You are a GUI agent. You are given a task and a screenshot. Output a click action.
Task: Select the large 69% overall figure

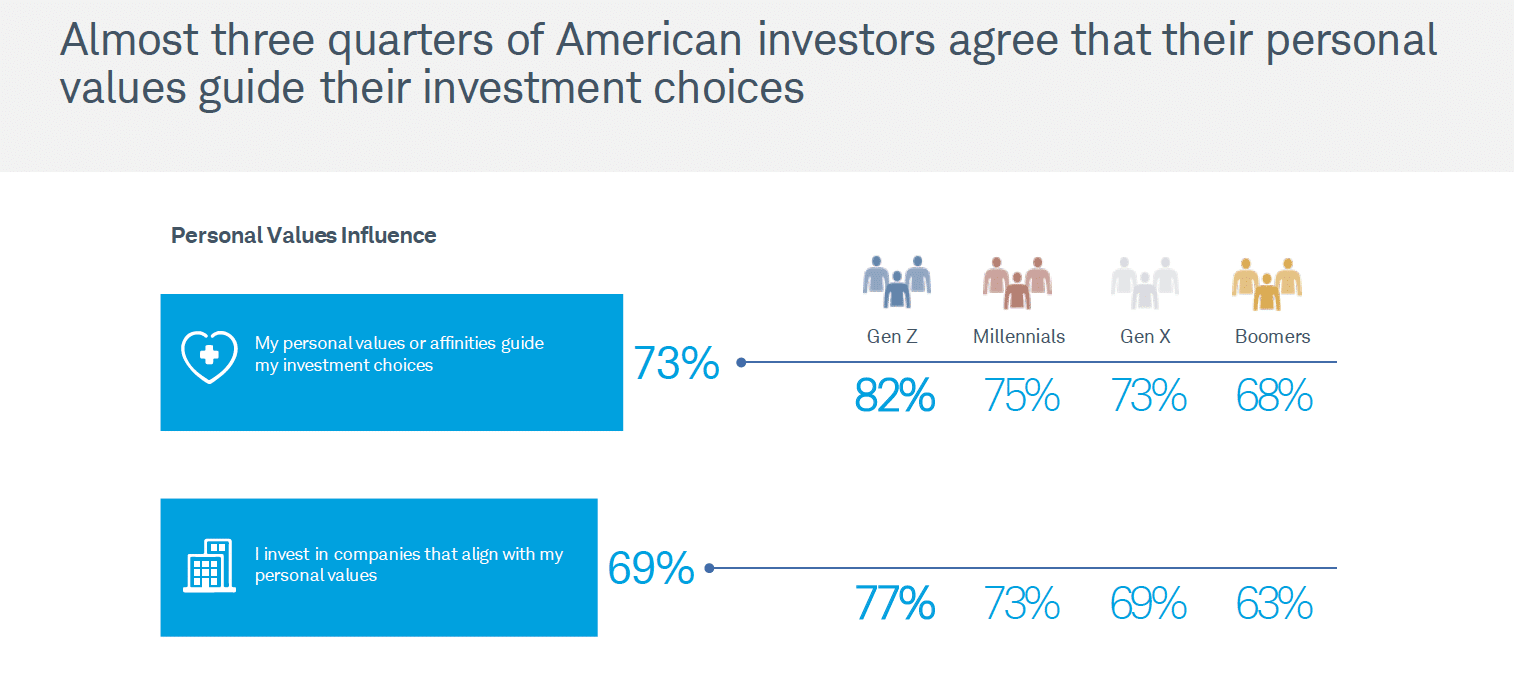pos(651,569)
